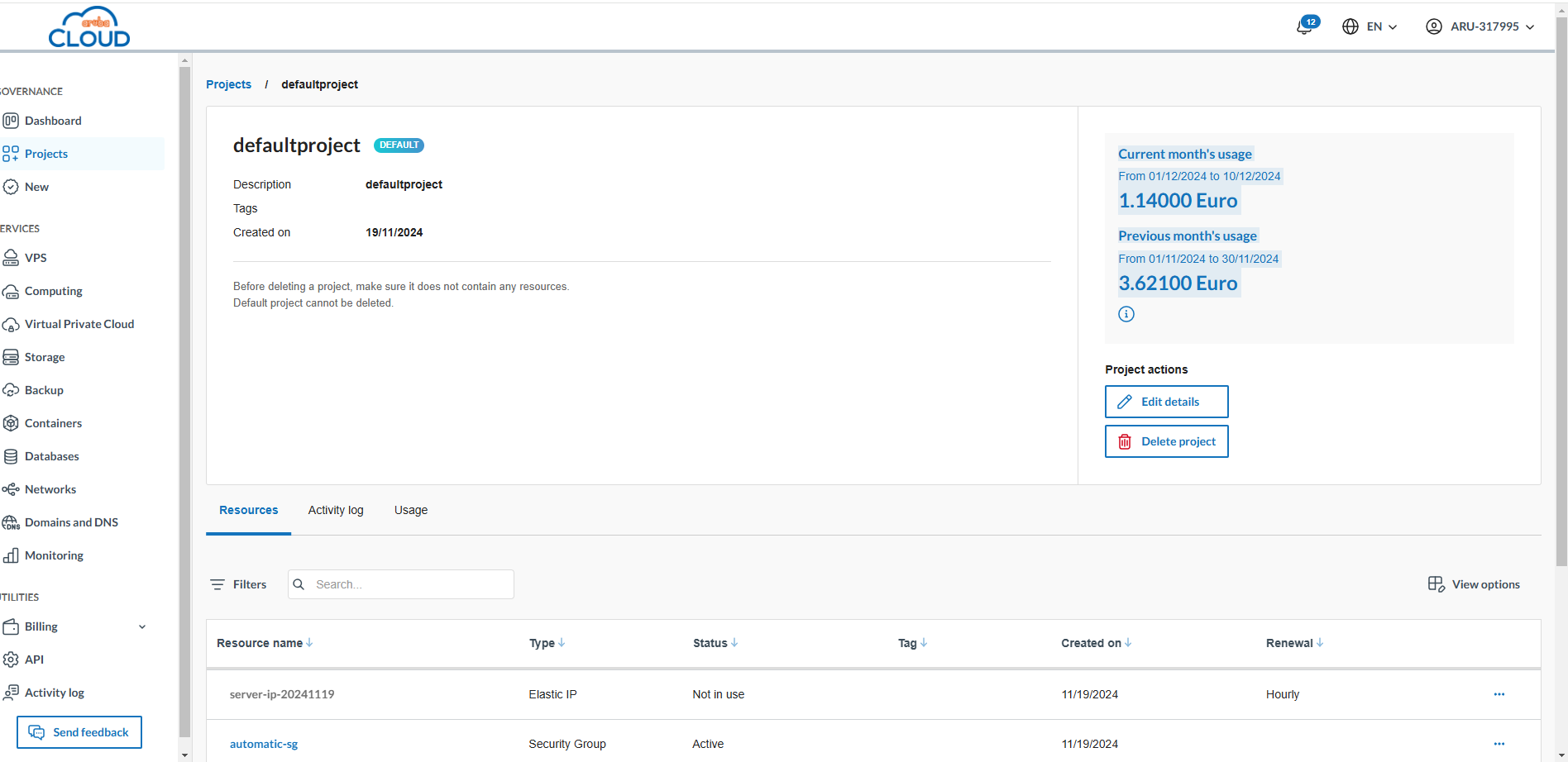Viewport: 1568px width, 762px height.
Task: Switch to the Usage tab
Action: point(411,510)
